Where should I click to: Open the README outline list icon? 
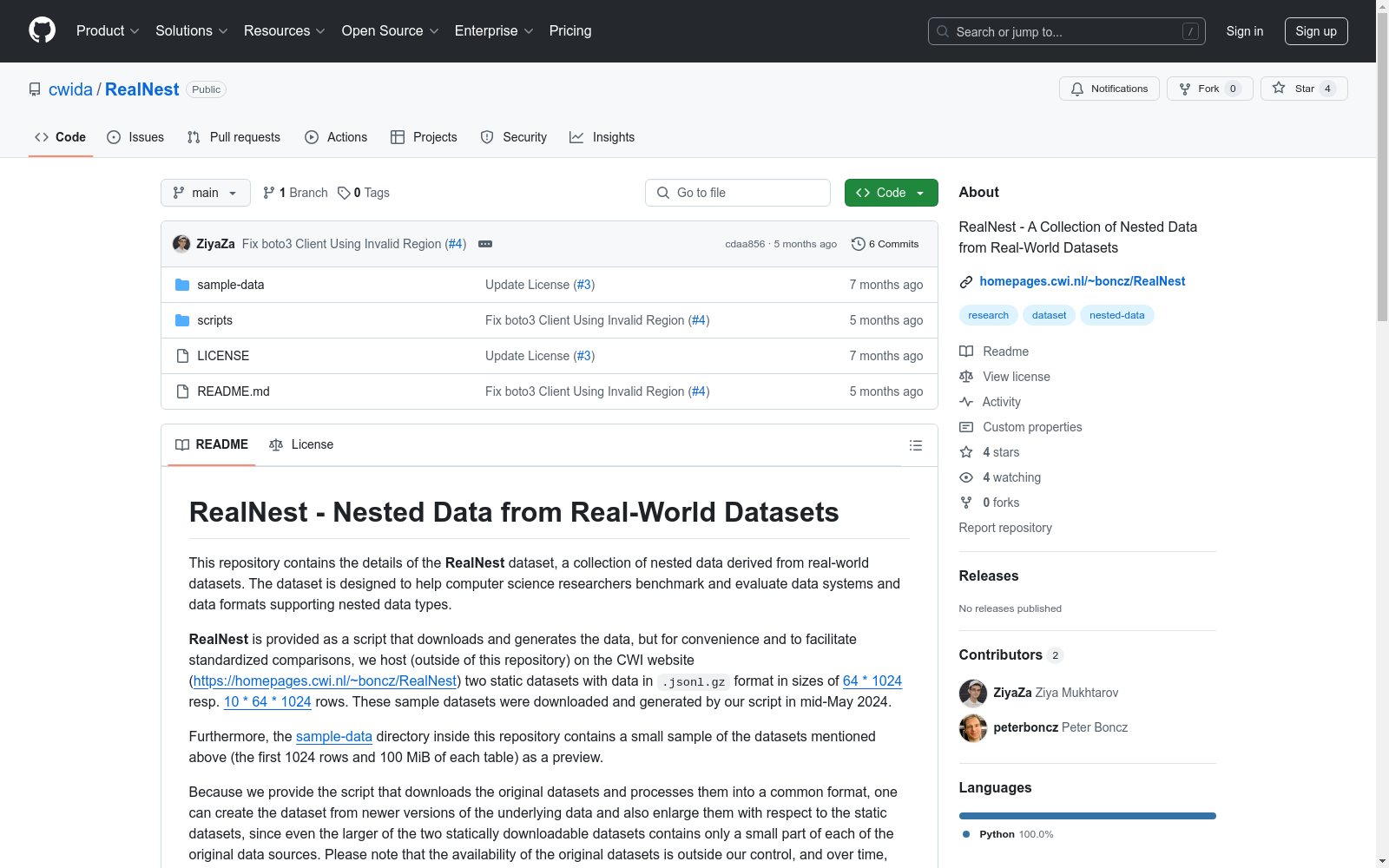[x=915, y=445]
